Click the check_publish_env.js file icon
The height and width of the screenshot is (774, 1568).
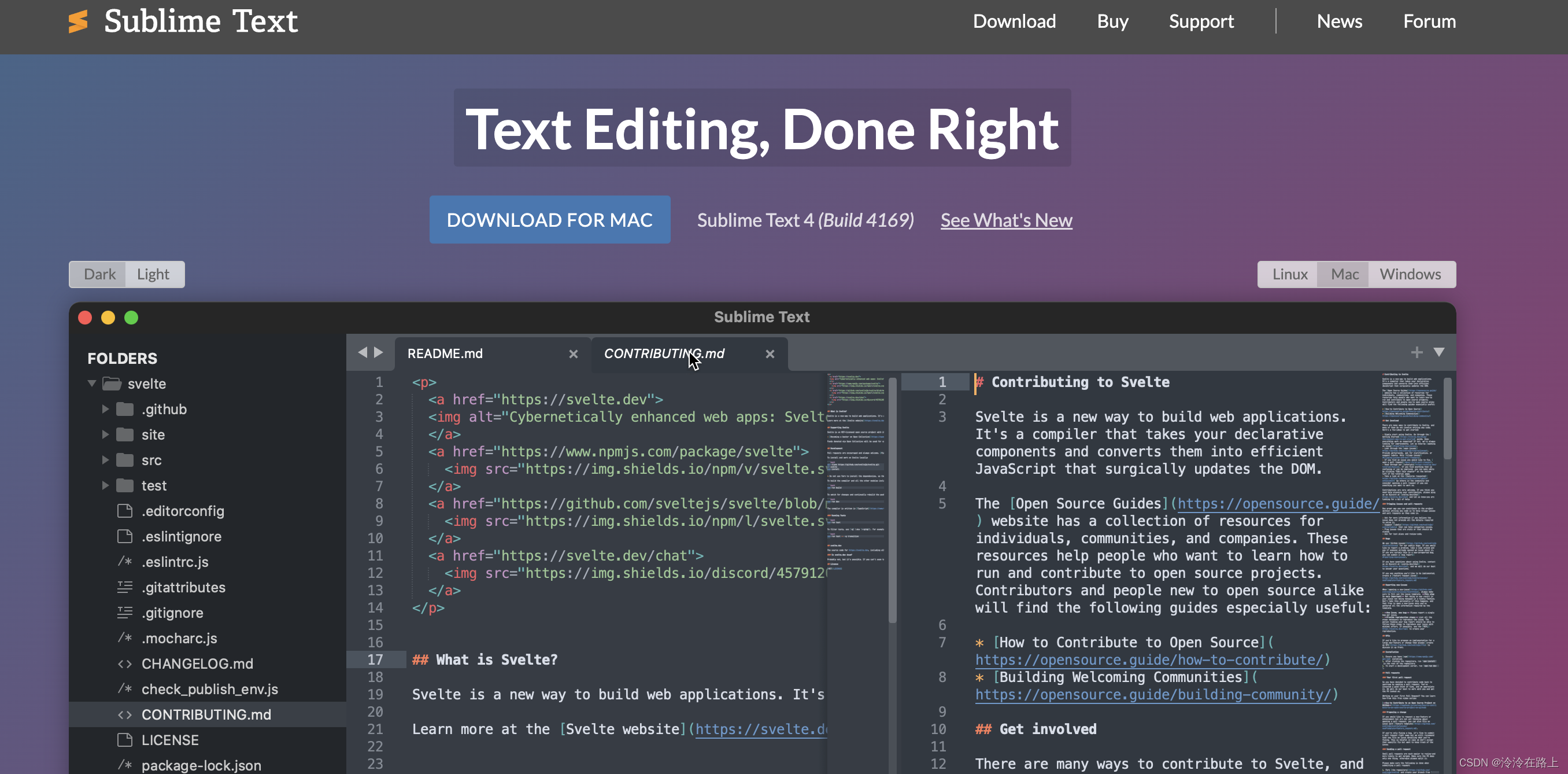(125, 689)
